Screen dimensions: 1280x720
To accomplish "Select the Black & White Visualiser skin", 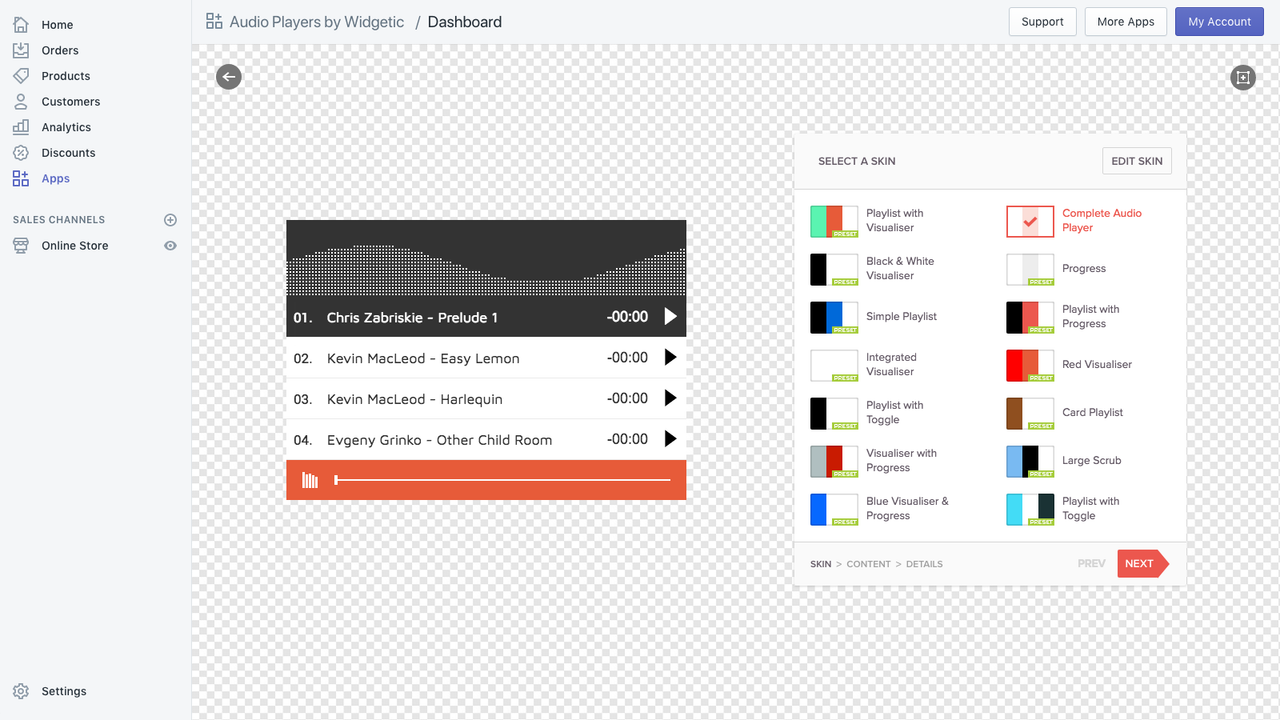I will coord(834,268).
